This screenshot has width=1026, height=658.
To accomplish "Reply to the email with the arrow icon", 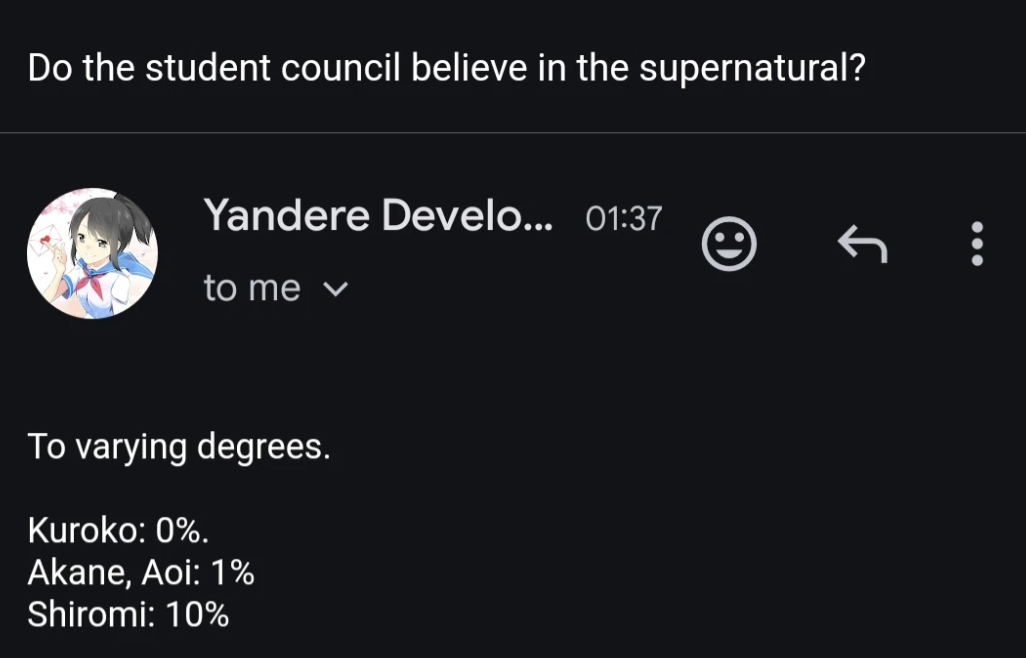I will pos(862,243).
